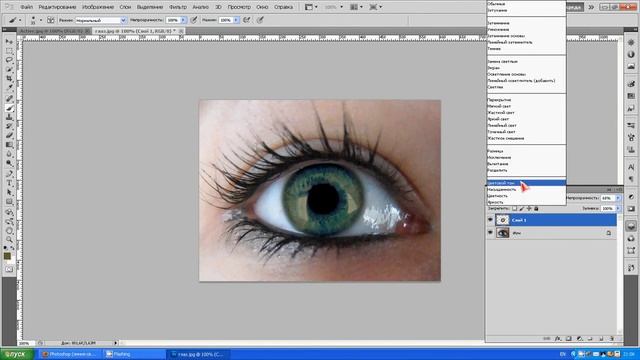Add a layer style with fx icon
Viewport: 640px width, 360px height.
[x=558, y=339]
